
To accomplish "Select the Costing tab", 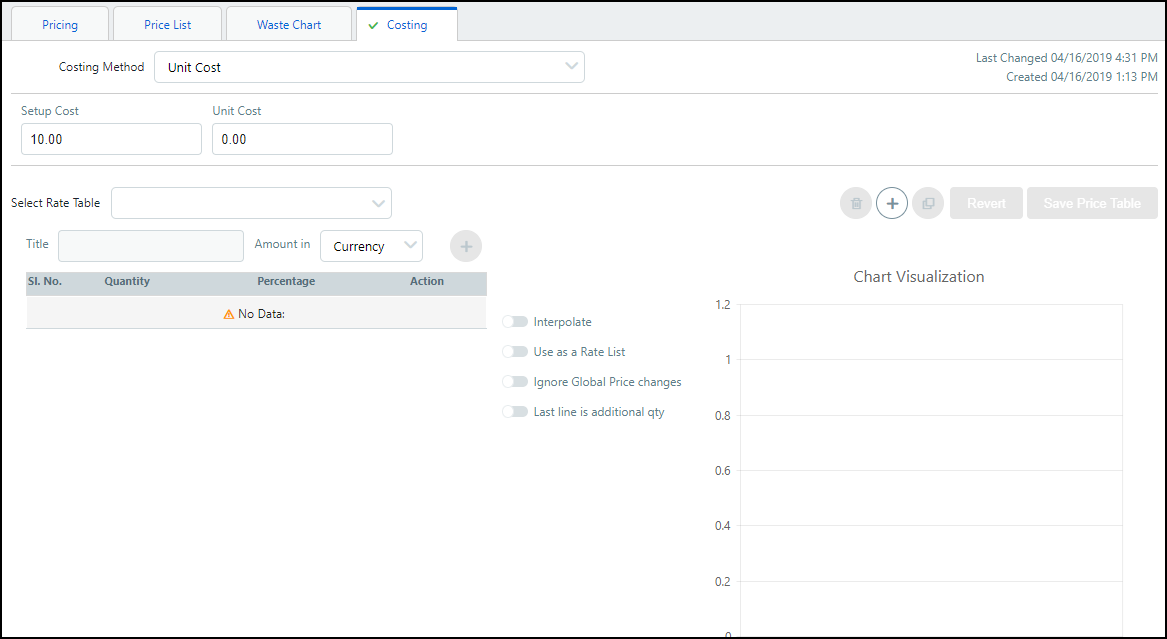I will pyautogui.click(x=407, y=25).
